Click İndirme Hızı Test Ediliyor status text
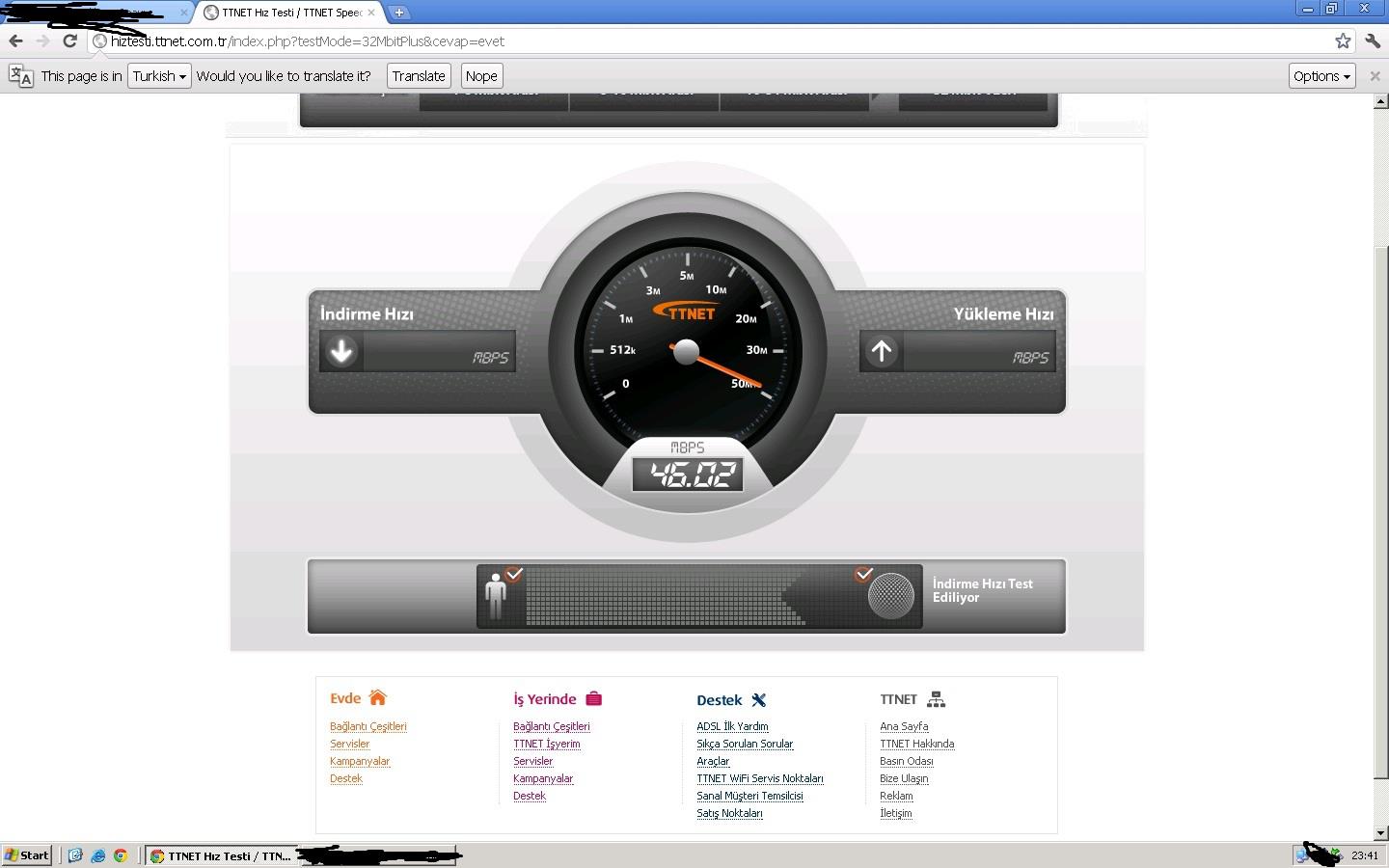Image resolution: width=1389 pixels, height=868 pixels. 983,590
